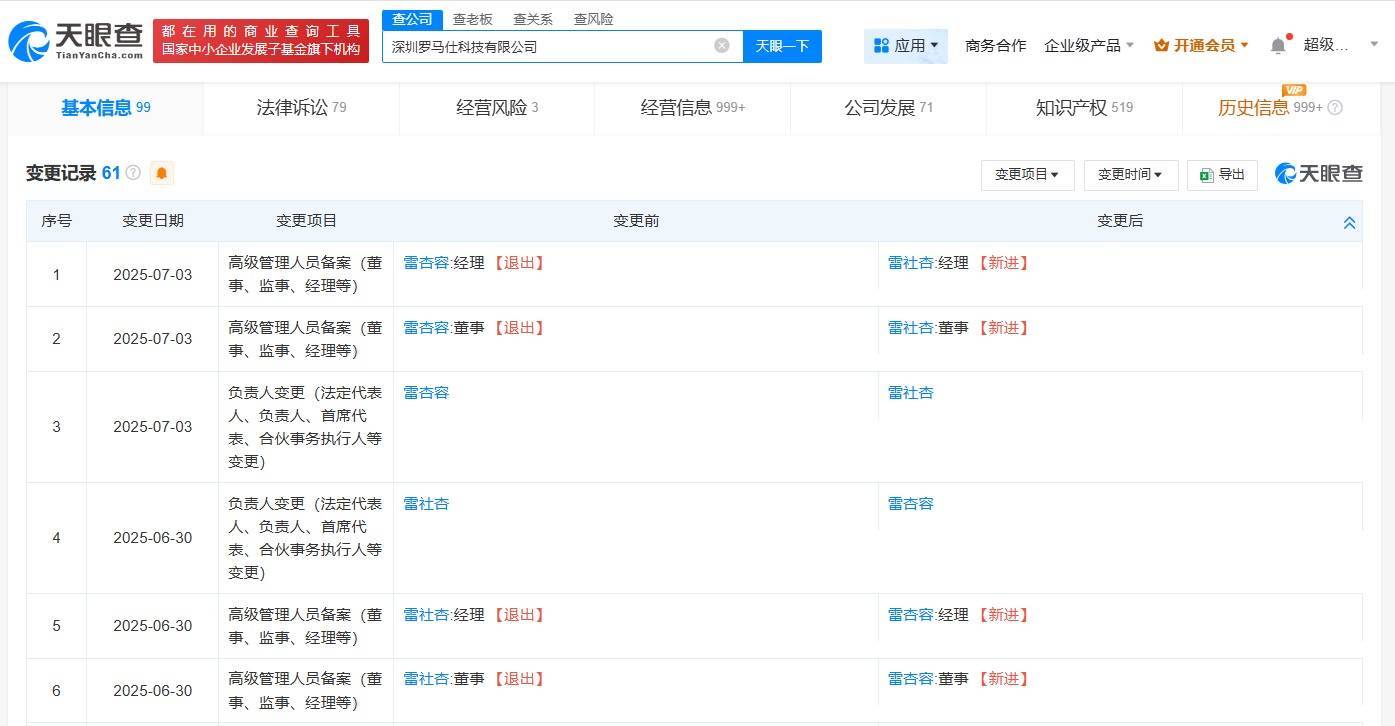
Task: Switch to 经营信息 tab
Action: (693, 108)
